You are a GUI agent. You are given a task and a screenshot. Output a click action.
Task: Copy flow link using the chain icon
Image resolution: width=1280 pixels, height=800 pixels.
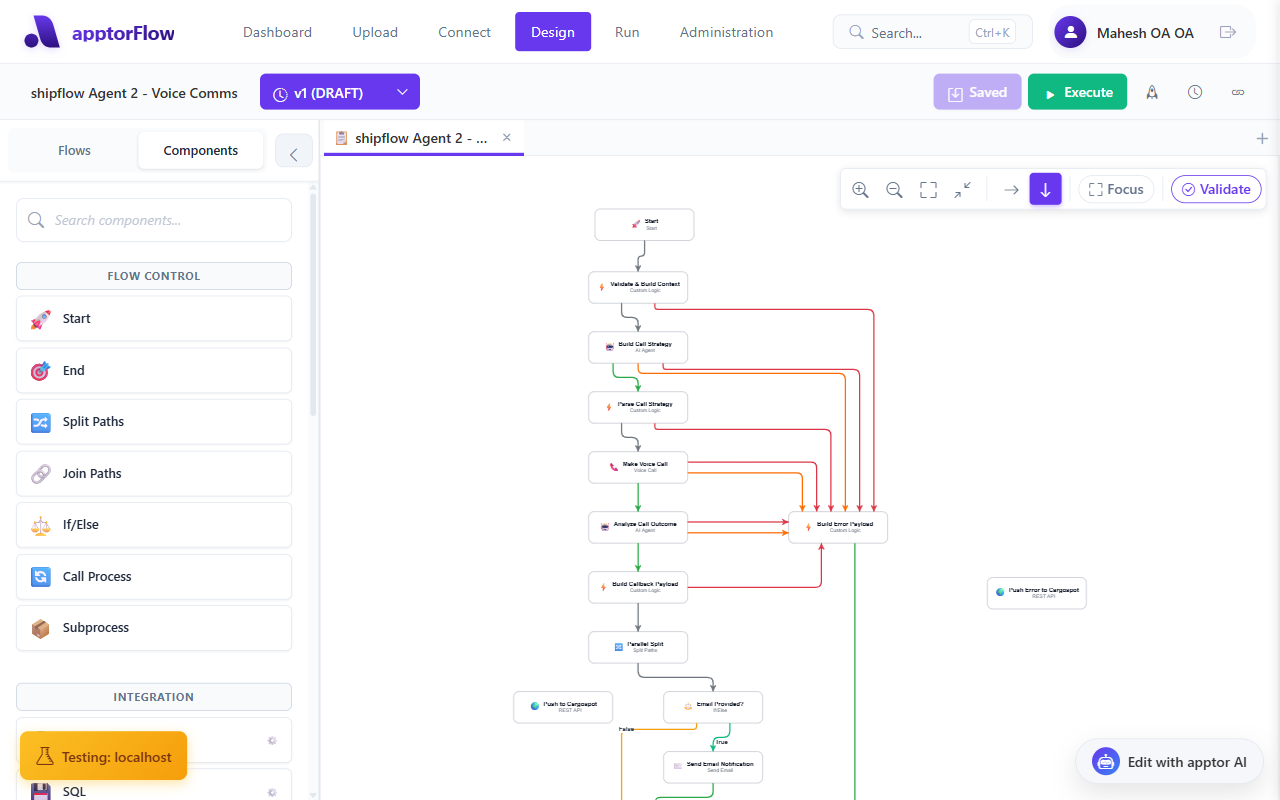pos(1237,91)
